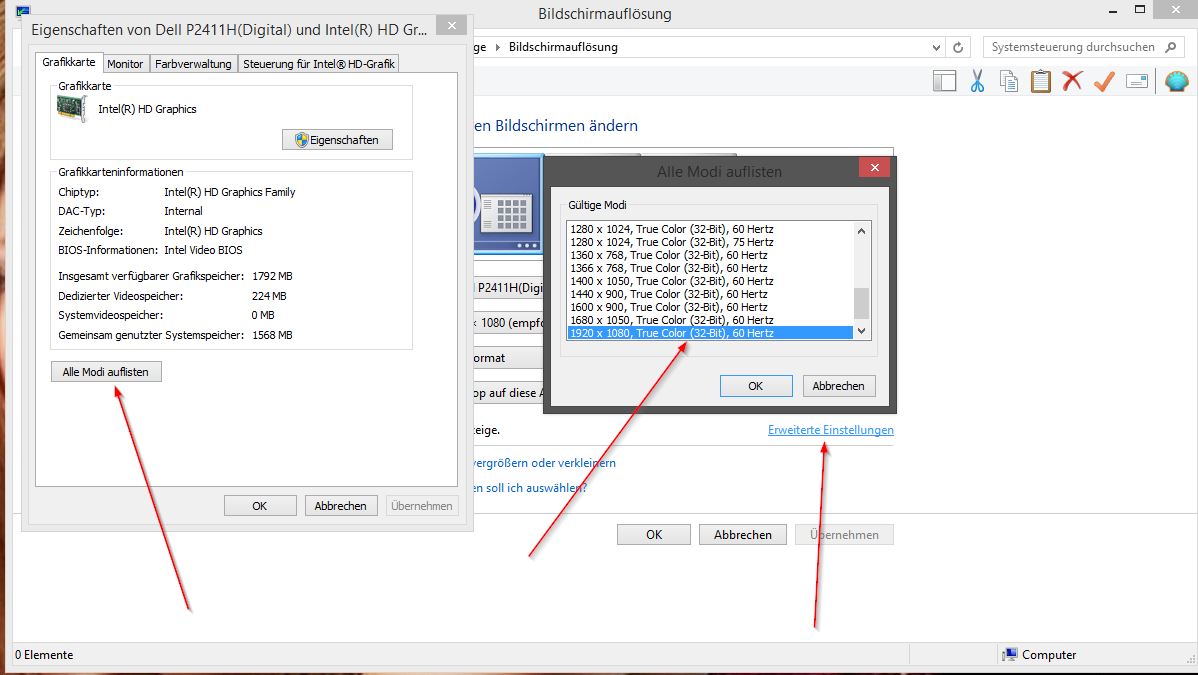Viewport: 1198px width, 675px height.
Task: Click the Eigenschaften button with shield icon
Action: pyautogui.click(x=337, y=140)
